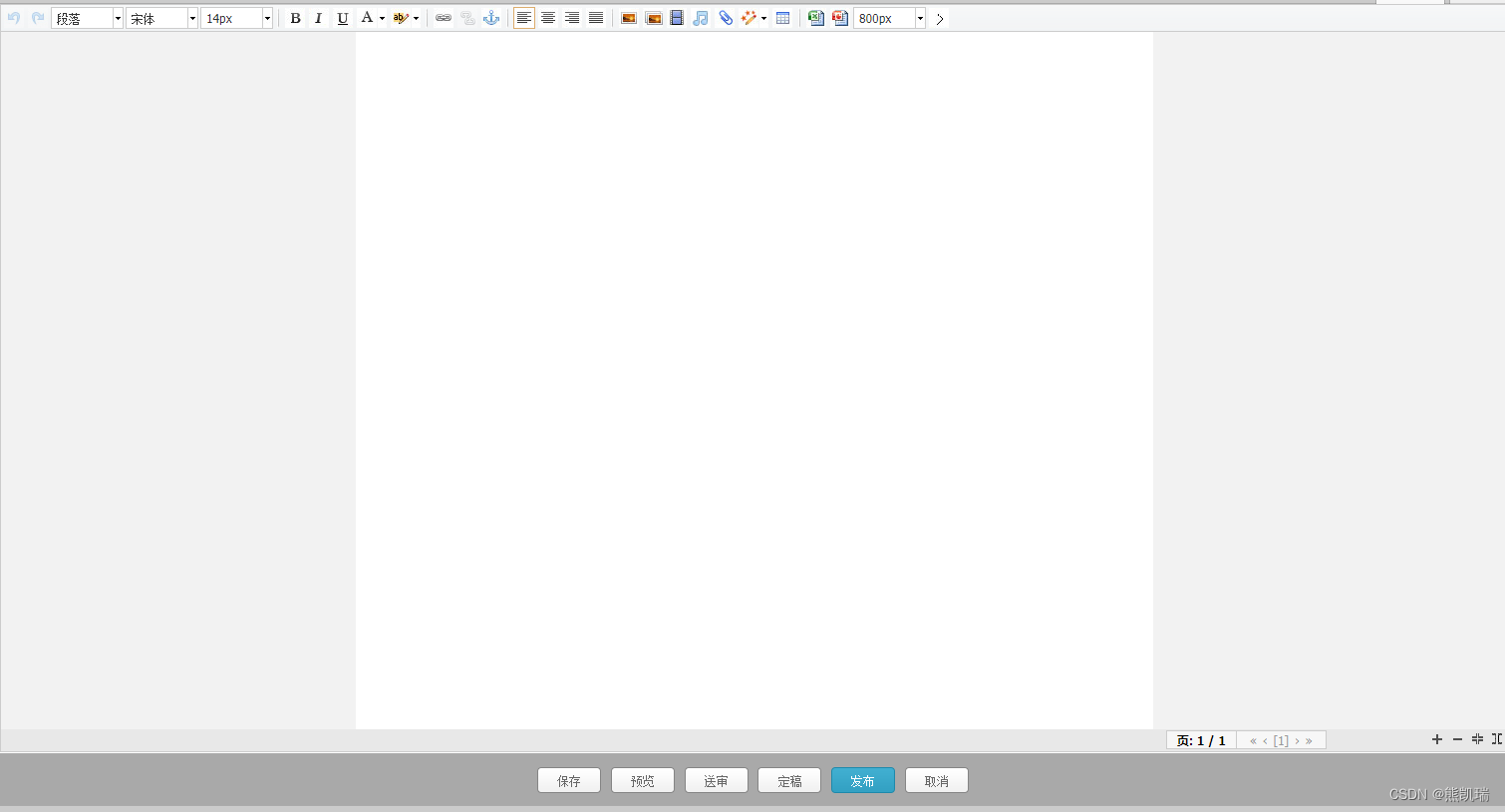The width and height of the screenshot is (1505, 812).
Task: Click the insert image icon
Action: pyautogui.click(x=629, y=18)
